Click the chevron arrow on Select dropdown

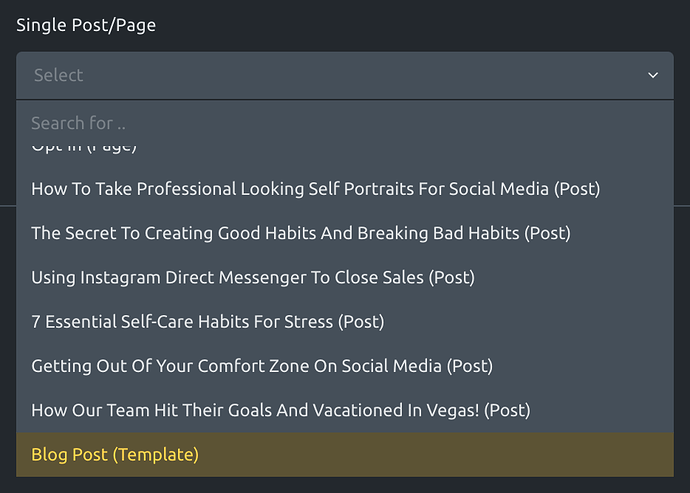click(x=653, y=75)
